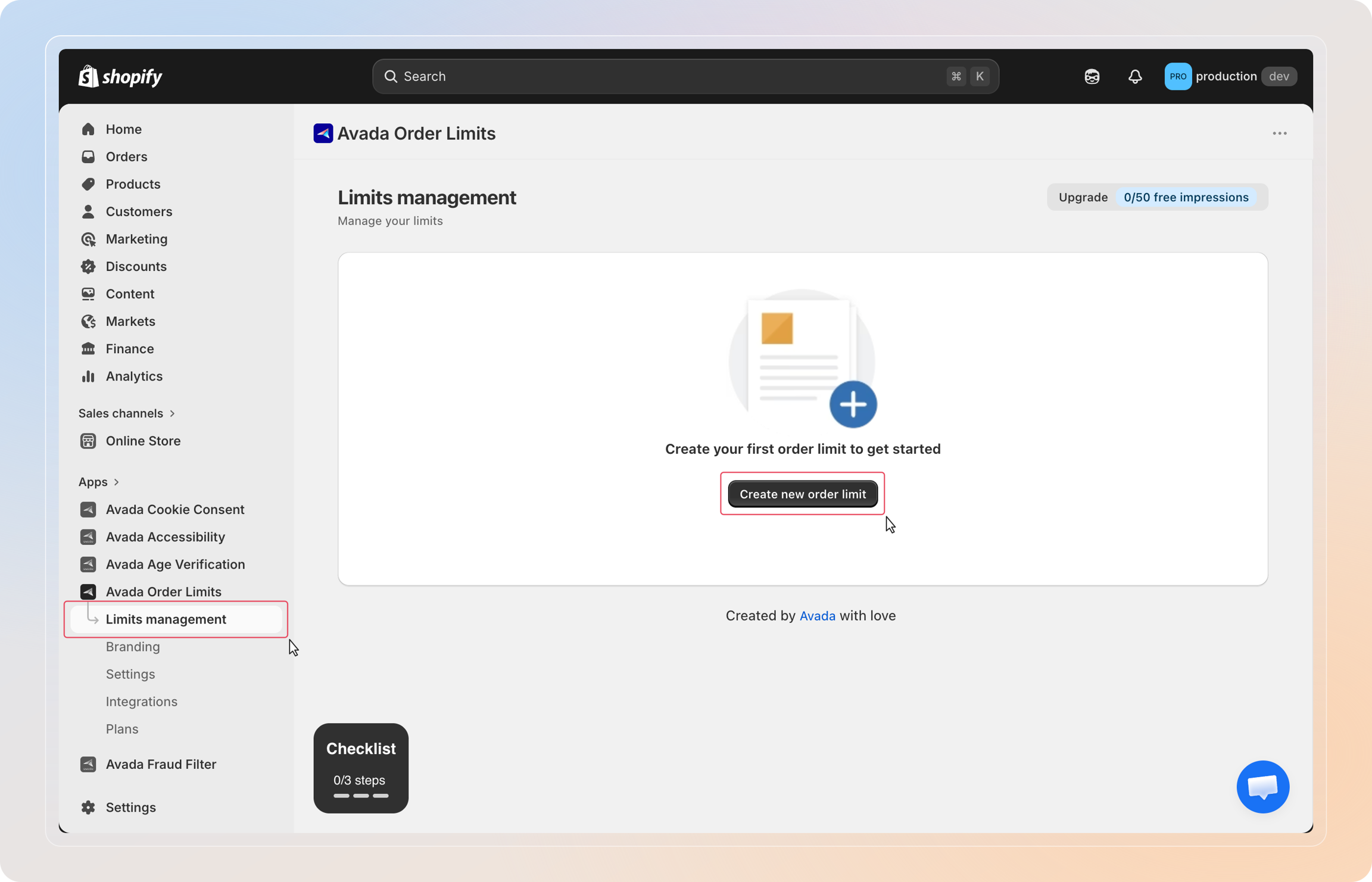Open the Branding submenu item
1372x882 pixels.
(x=133, y=647)
